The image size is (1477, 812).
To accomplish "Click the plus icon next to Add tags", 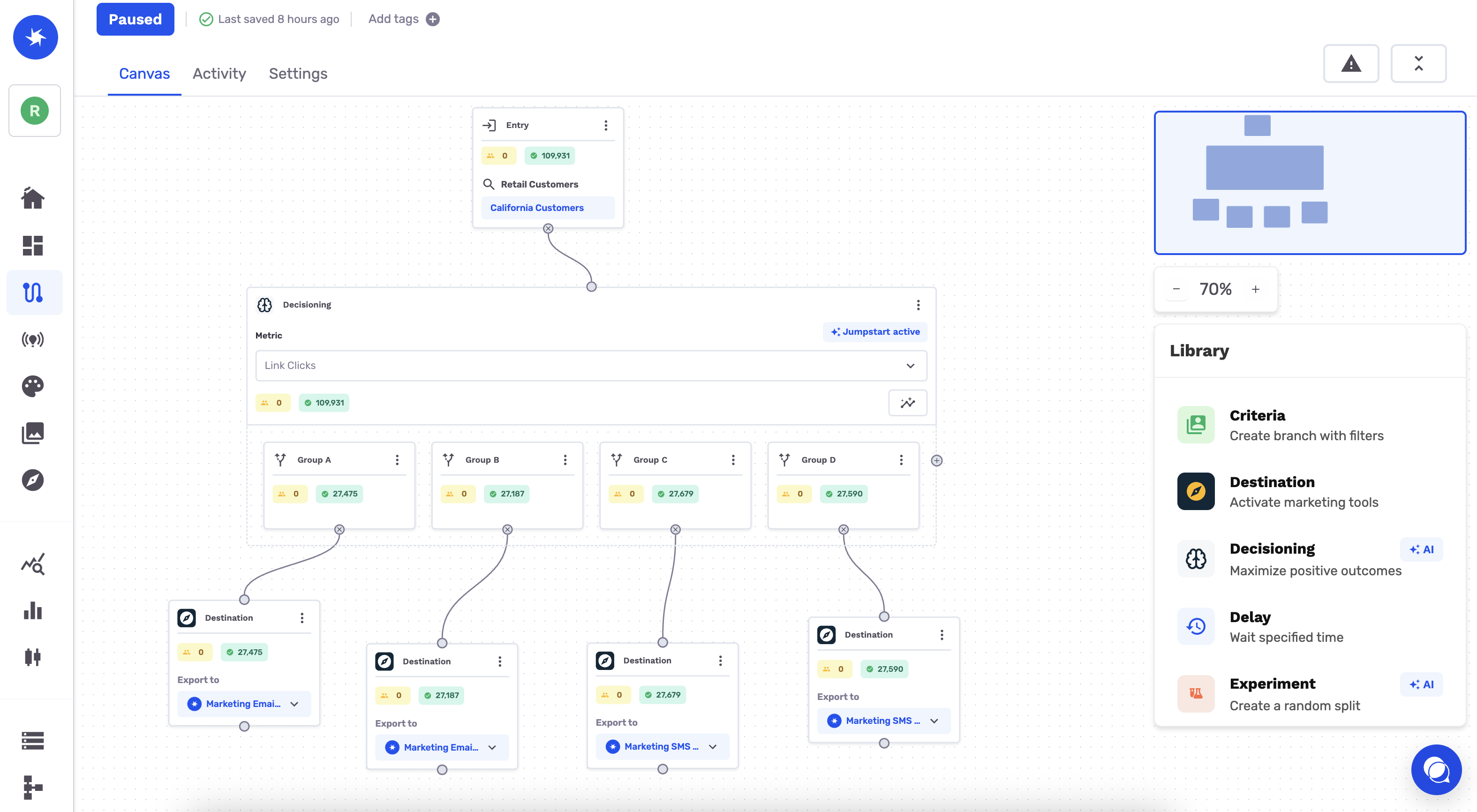I will point(433,19).
